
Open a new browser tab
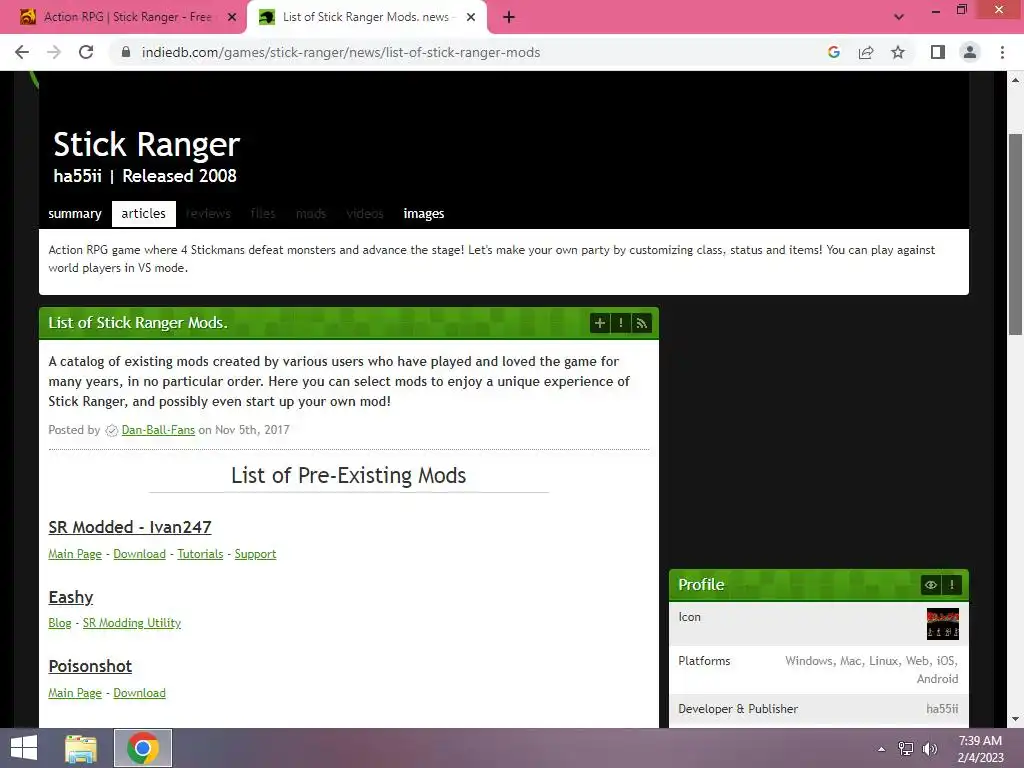pos(509,17)
